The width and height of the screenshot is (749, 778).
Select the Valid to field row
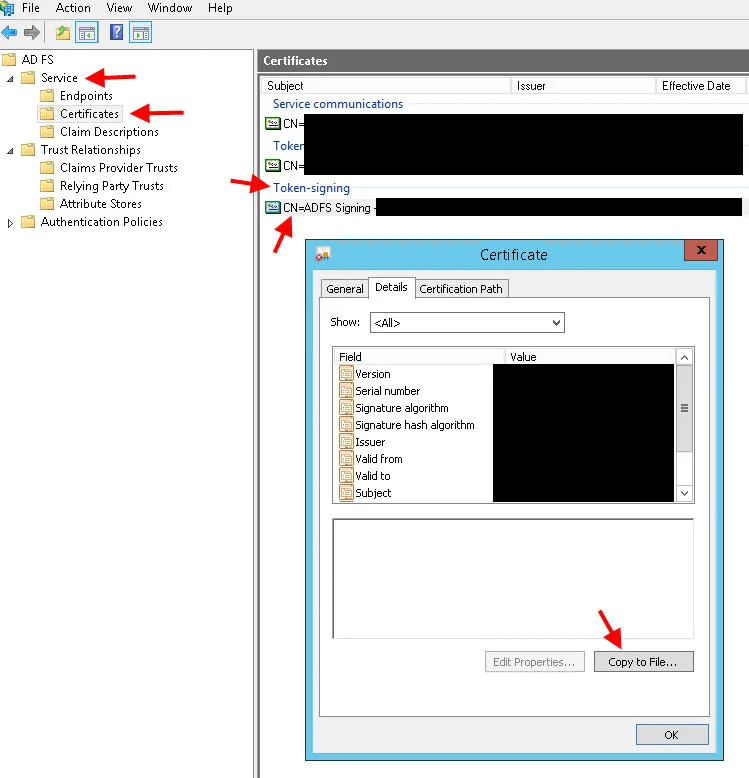pos(373,475)
